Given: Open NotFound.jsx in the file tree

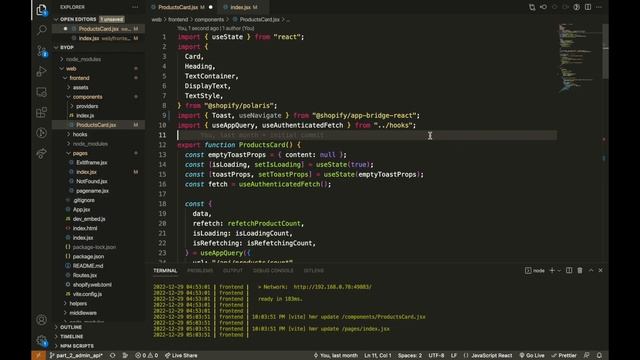Looking at the screenshot, I should click(91, 181).
